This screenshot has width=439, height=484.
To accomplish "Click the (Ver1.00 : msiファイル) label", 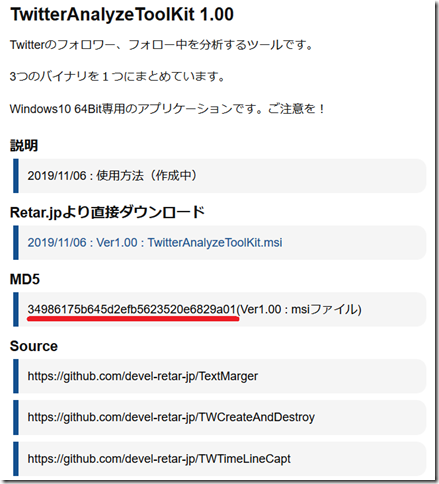I will click(x=299, y=309).
